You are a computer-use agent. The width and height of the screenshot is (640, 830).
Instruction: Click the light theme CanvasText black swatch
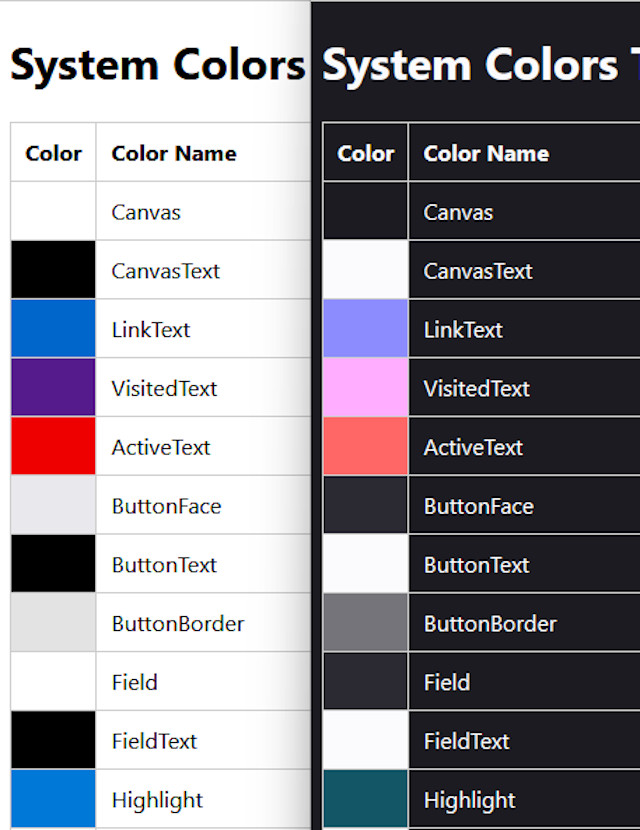53,269
